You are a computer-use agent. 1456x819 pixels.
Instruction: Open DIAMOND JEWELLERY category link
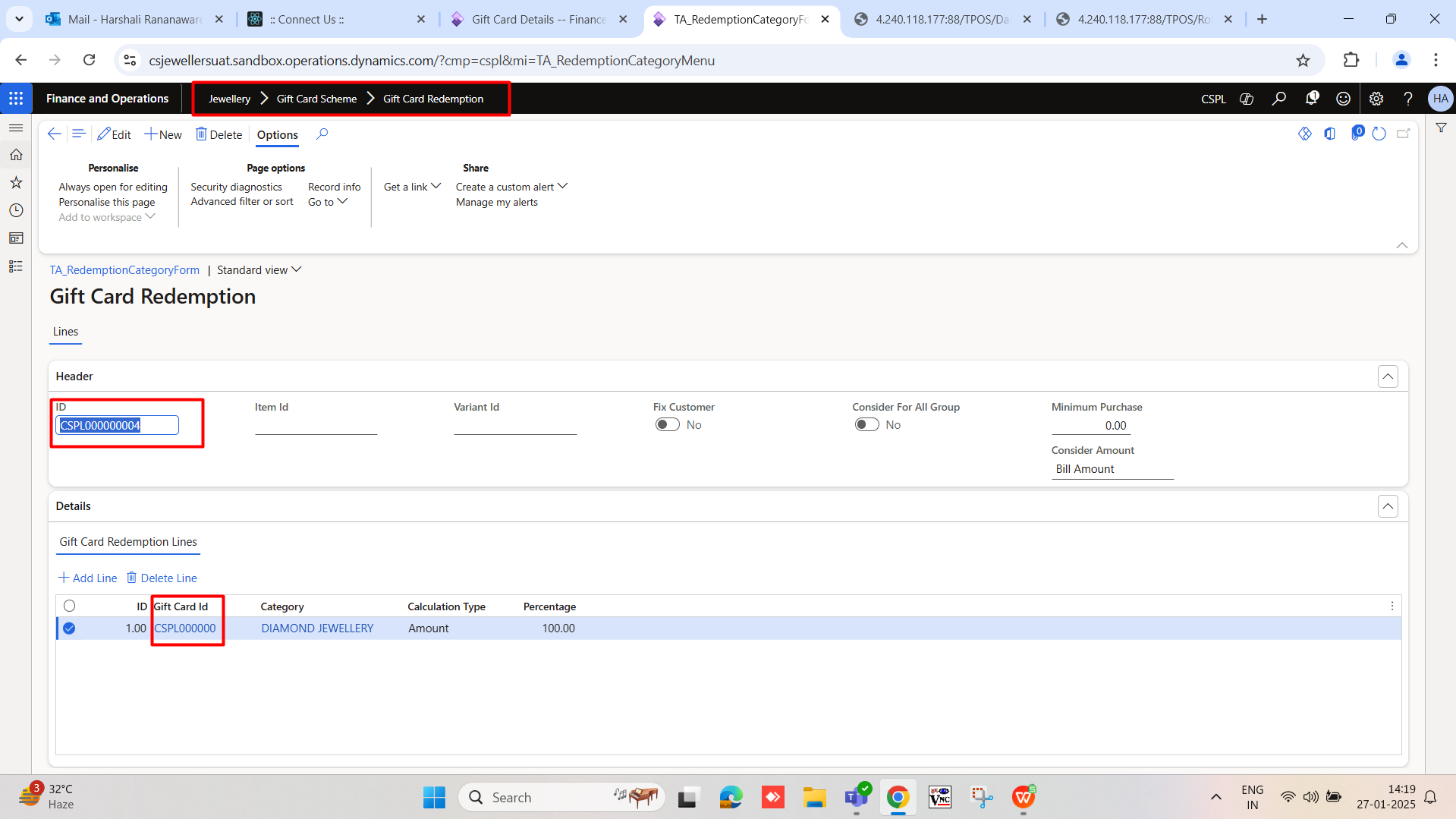[317, 628]
